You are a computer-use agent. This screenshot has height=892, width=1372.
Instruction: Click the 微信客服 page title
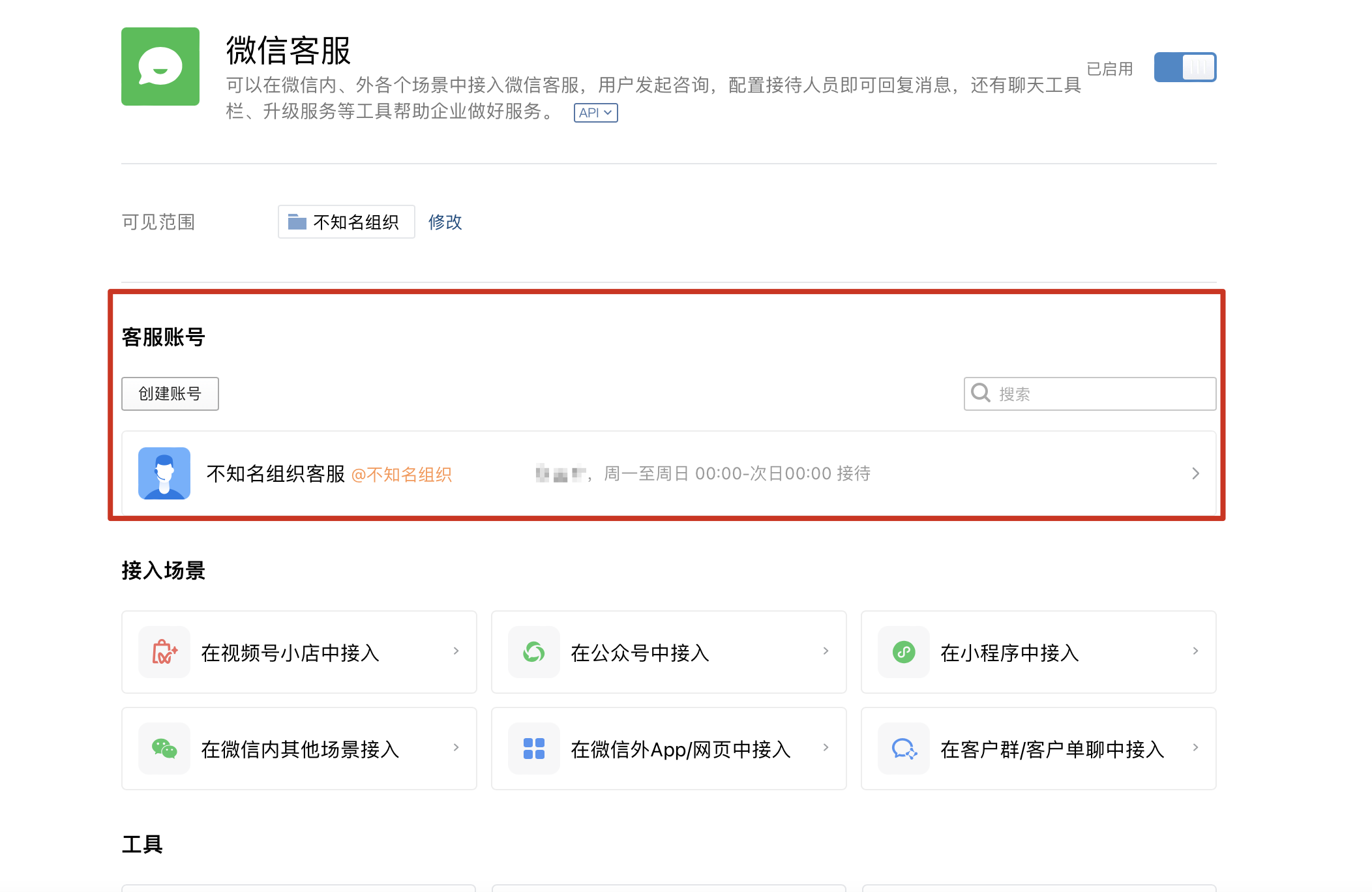289,50
